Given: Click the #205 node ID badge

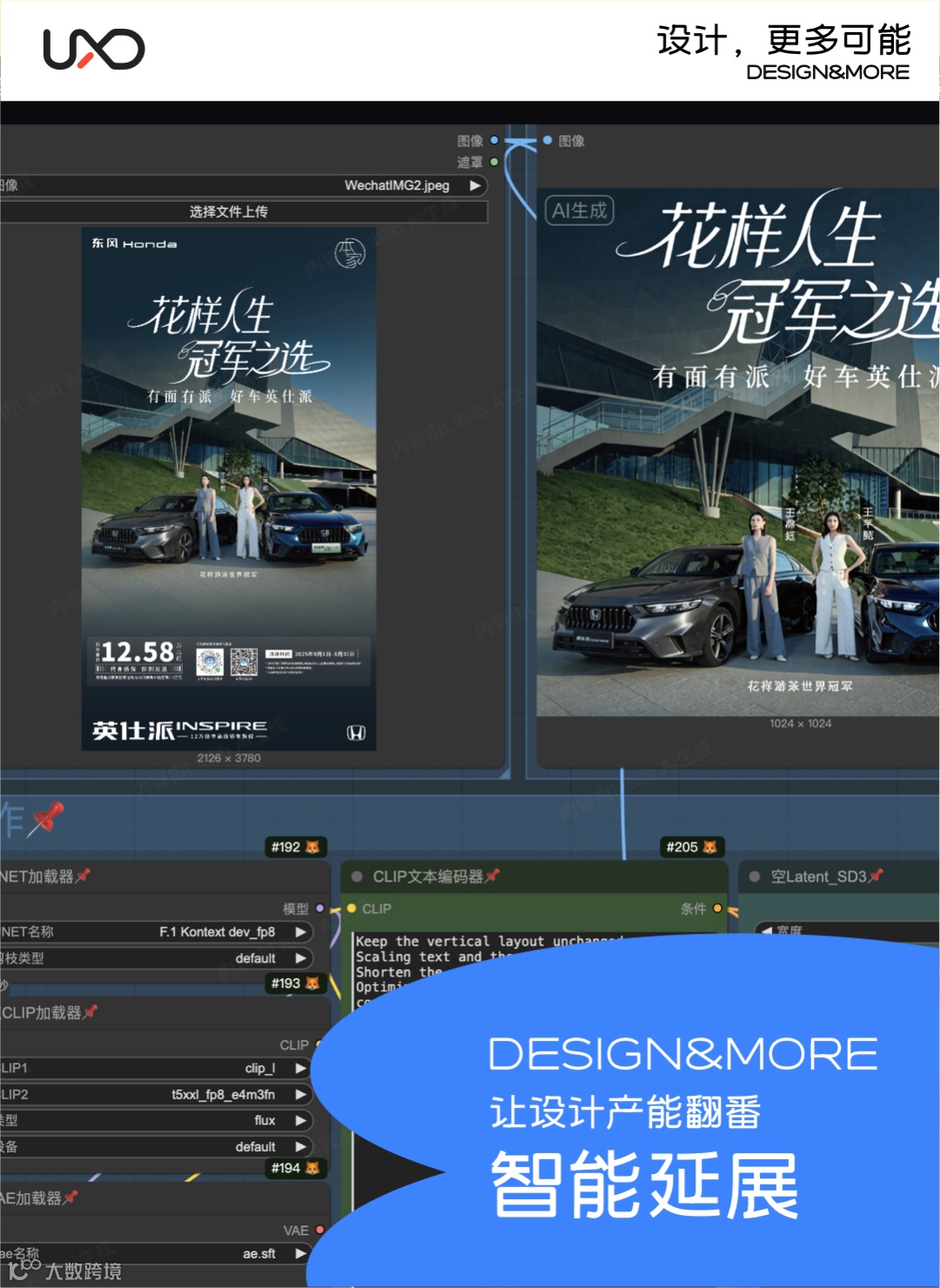Looking at the screenshot, I should point(691,847).
